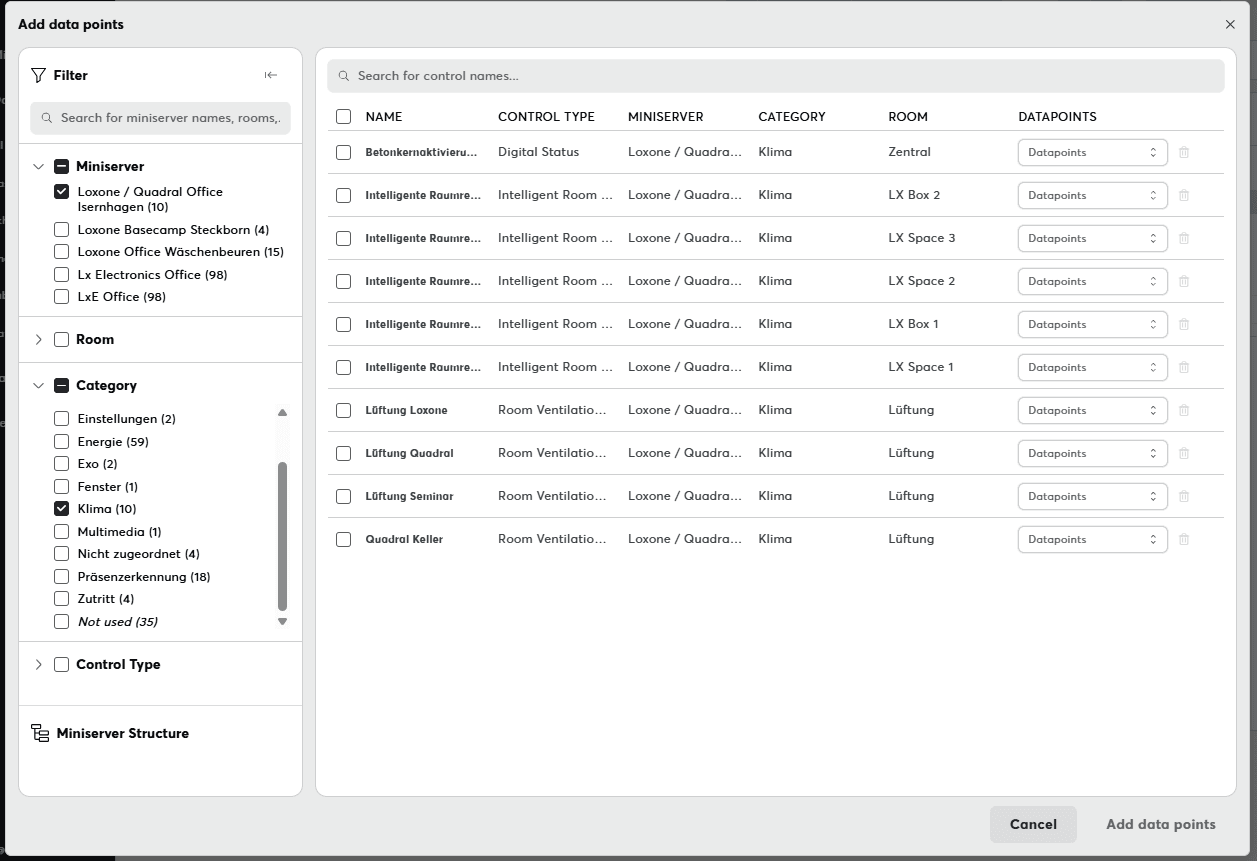
Task: Check the Zutritt category filter
Action: (x=62, y=599)
